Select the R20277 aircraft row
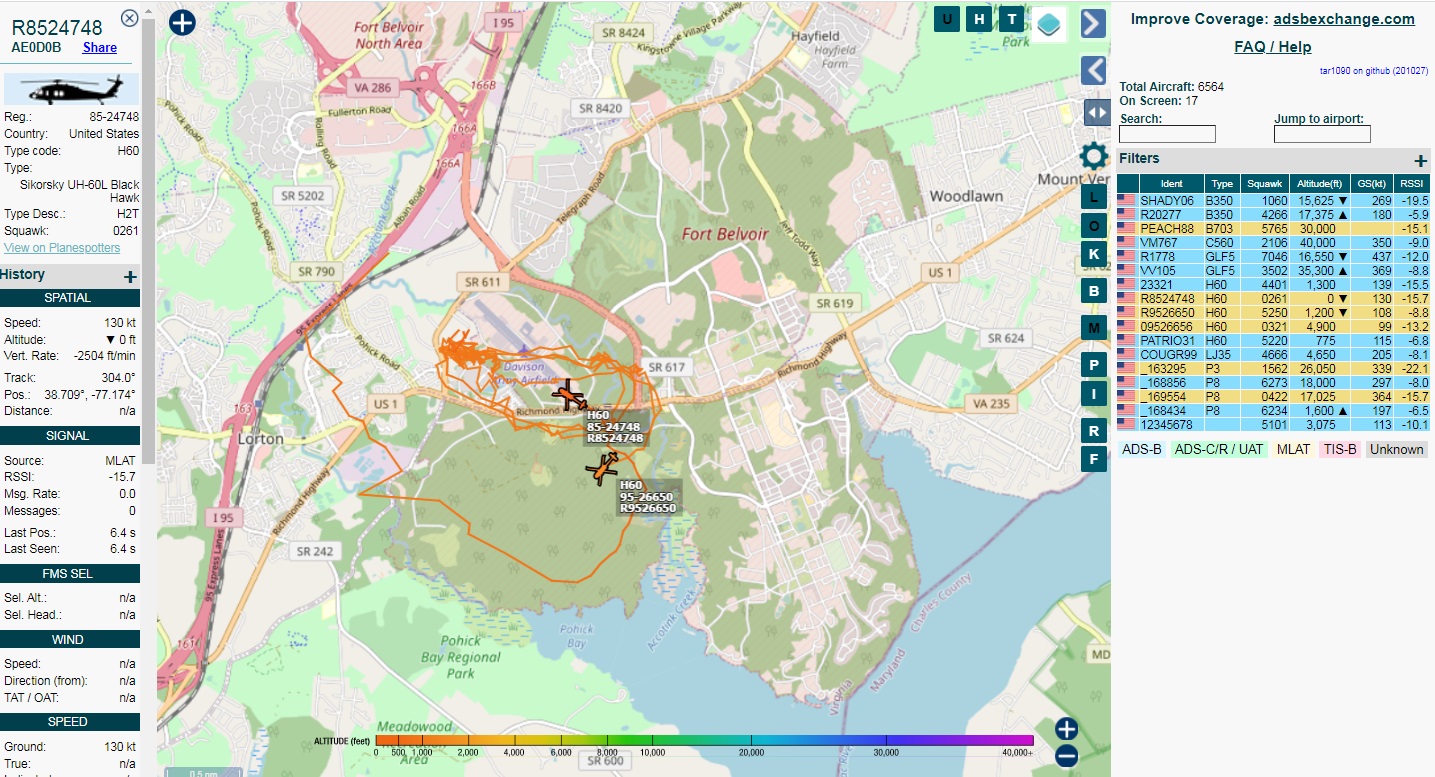 pyautogui.click(x=1273, y=215)
